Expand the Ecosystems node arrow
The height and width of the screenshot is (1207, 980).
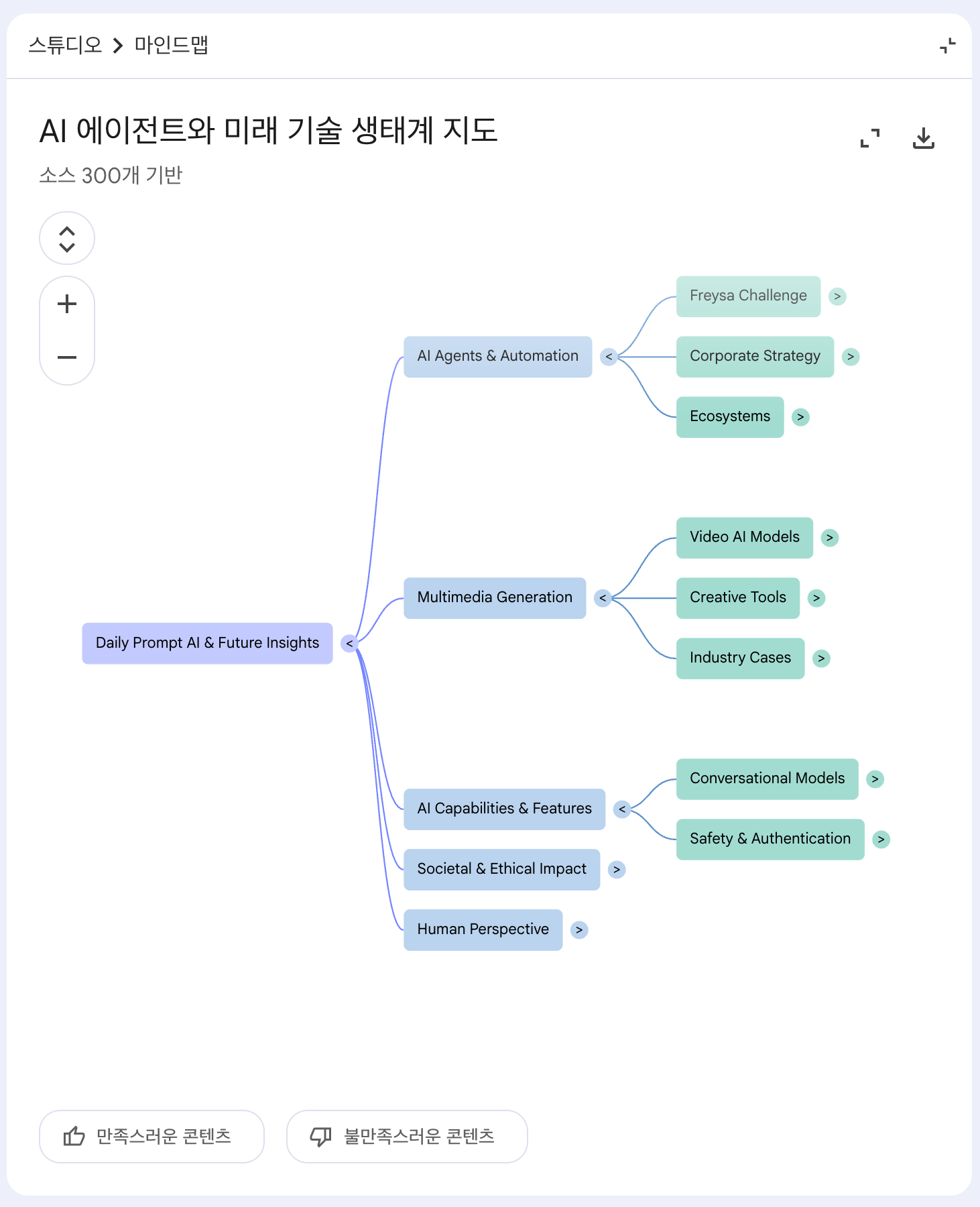[x=800, y=417]
